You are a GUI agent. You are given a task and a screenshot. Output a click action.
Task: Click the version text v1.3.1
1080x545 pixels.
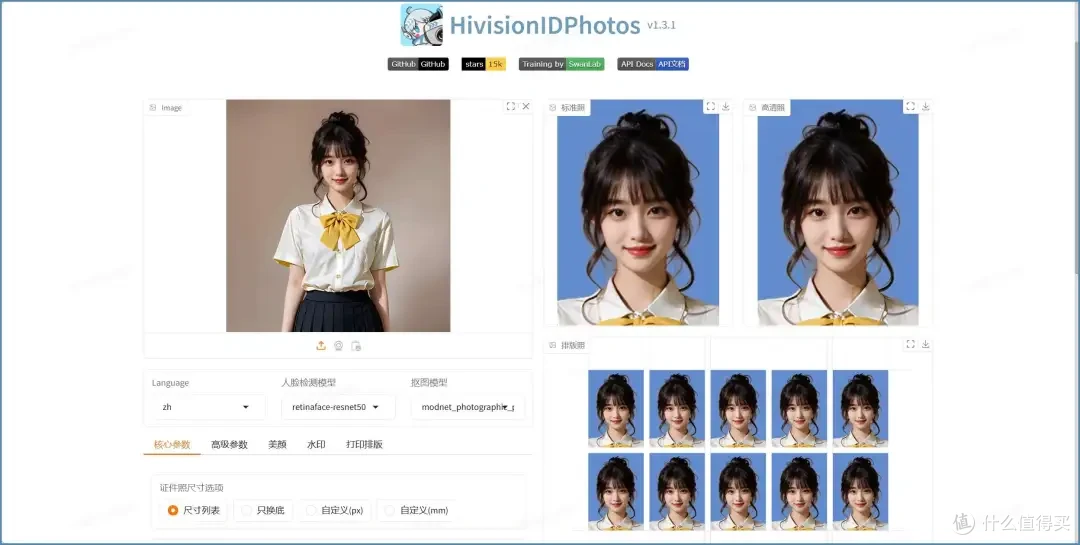pos(661,25)
